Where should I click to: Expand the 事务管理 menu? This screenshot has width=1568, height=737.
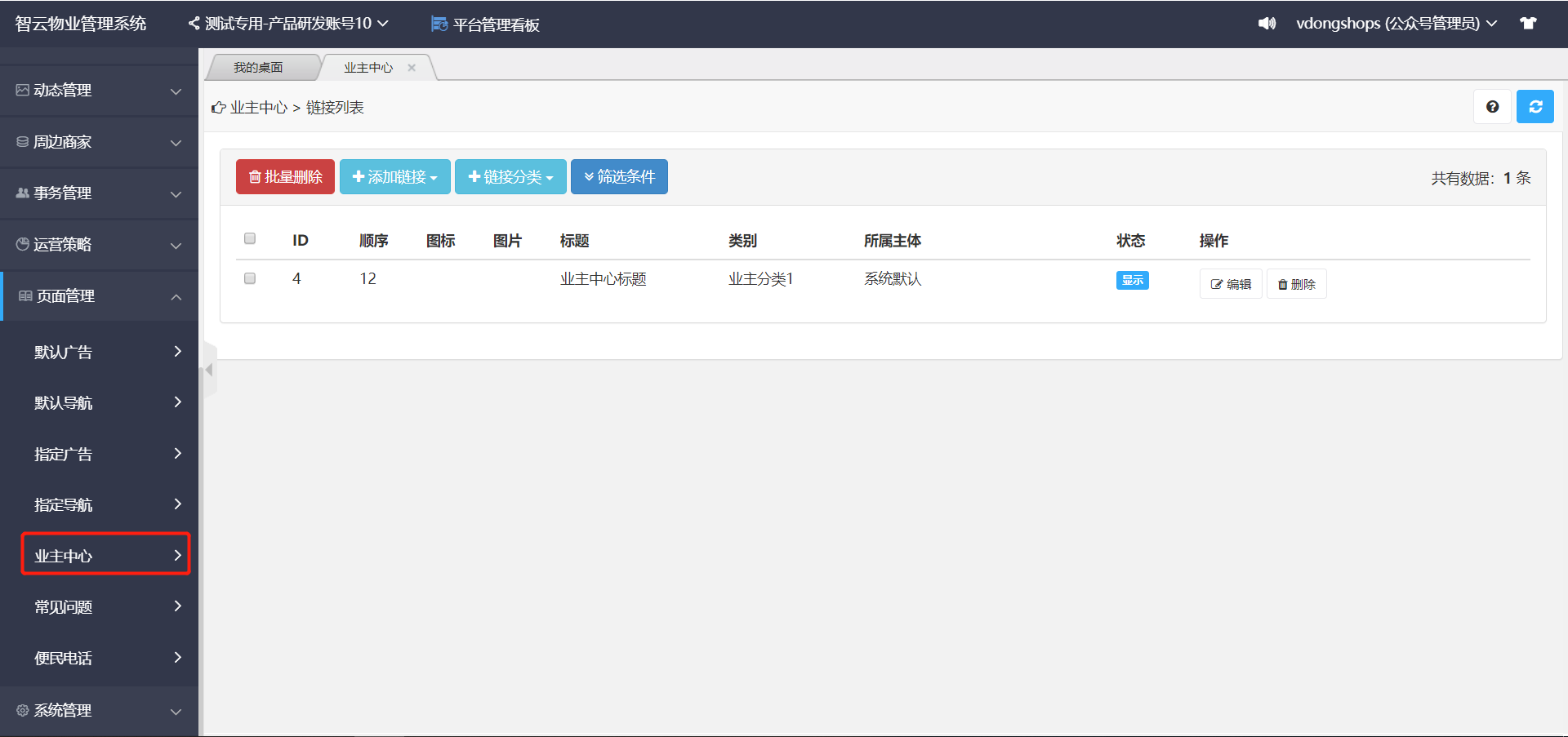pyautogui.click(x=99, y=193)
